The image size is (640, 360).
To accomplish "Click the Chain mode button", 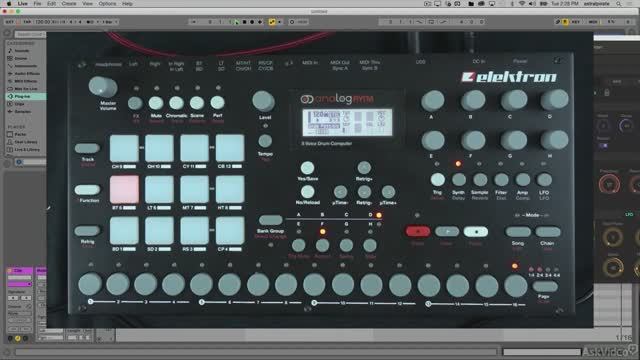I will tap(547, 232).
